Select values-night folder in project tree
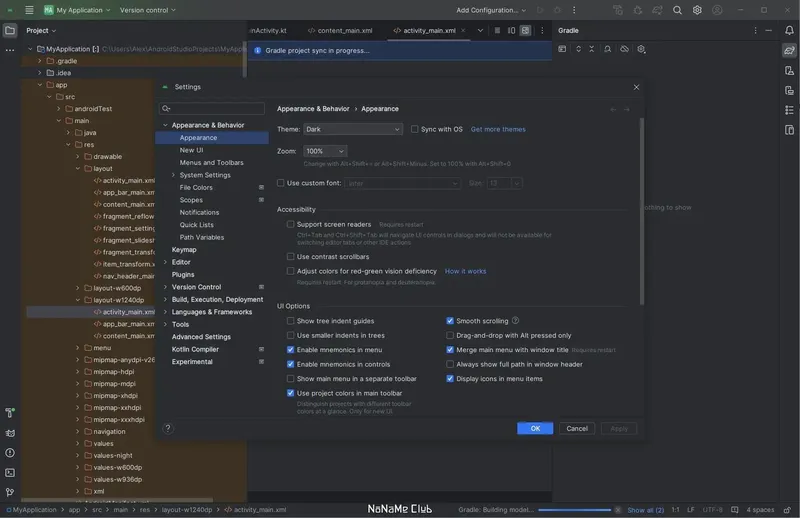The image size is (800, 518). [x=113, y=455]
